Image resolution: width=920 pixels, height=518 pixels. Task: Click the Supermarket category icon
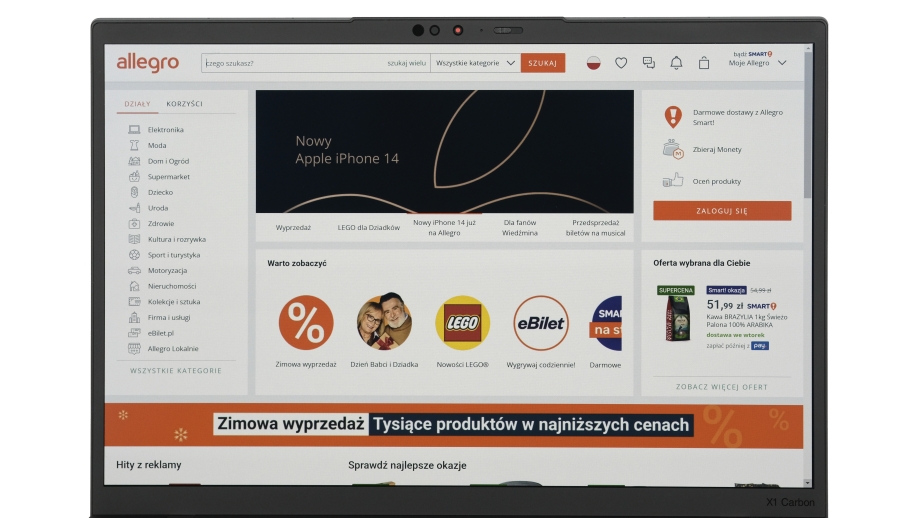pos(134,177)
